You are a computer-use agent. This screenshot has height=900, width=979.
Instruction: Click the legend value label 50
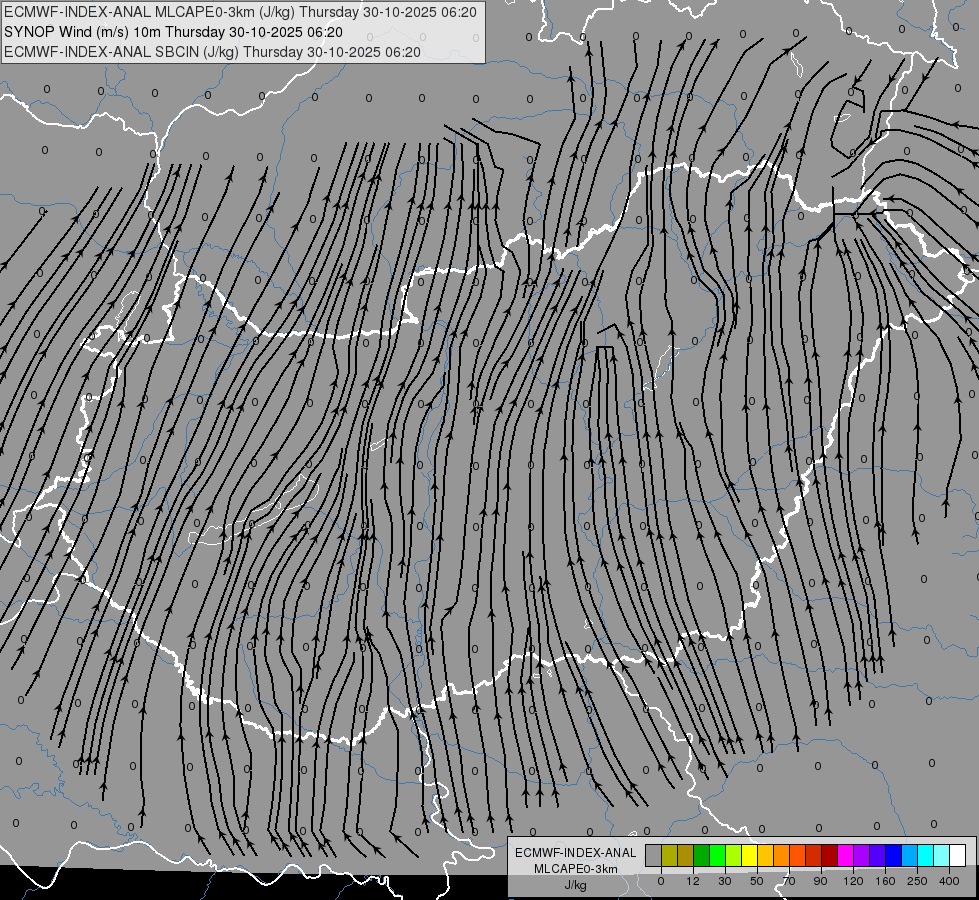coord(757,881)
